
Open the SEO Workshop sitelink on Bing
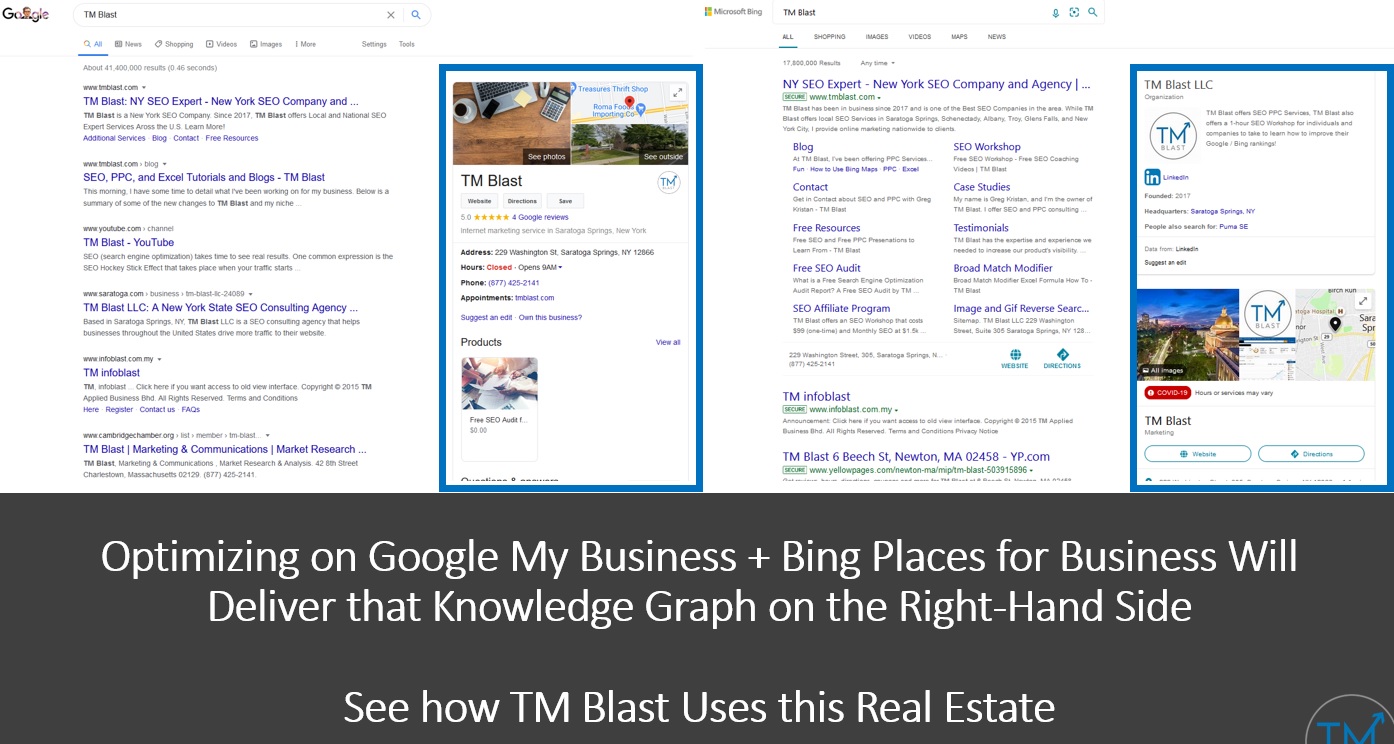tap(987, 146)
